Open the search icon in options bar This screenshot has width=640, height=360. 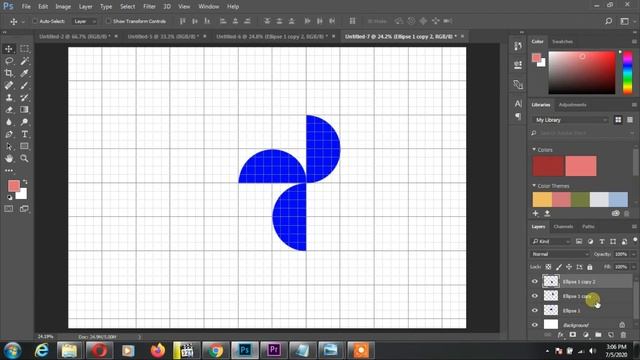click(608, 21)
